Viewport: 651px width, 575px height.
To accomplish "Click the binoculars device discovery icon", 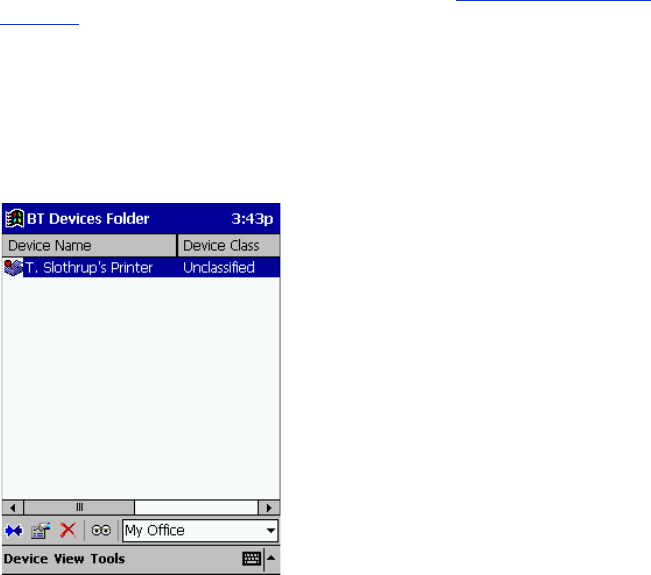I will (101, 530).
